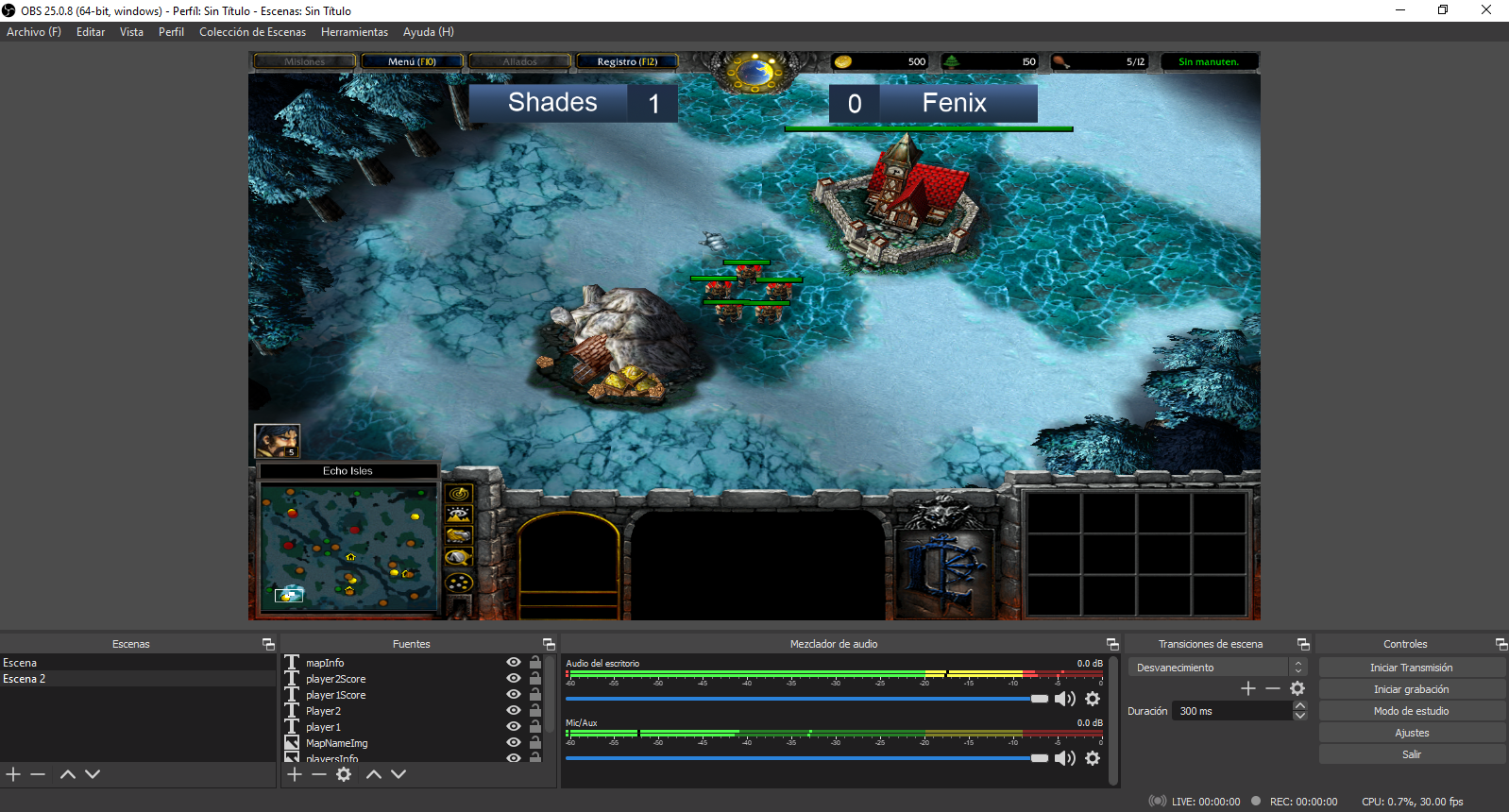Move scene up with the arrow icon
Viewport: 1509px width, 812px height.
click(x=68, y=774)
